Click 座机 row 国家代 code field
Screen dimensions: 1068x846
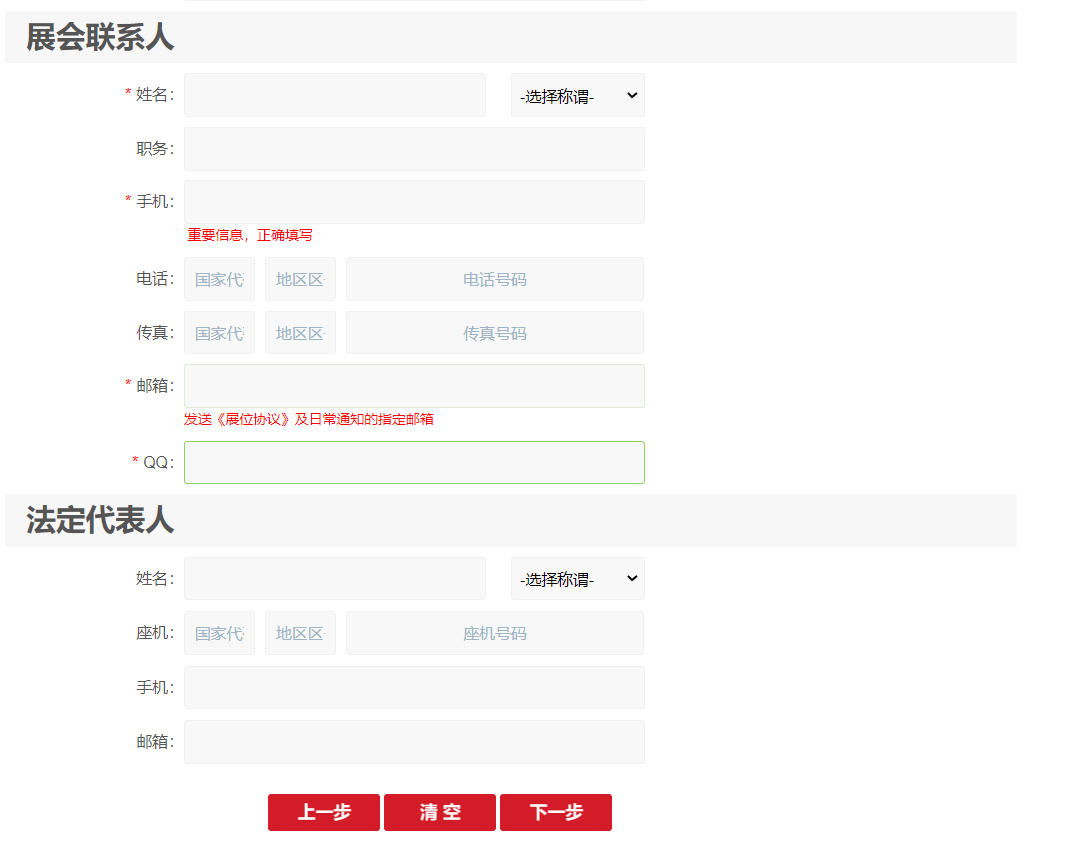[x=219, y=633]
